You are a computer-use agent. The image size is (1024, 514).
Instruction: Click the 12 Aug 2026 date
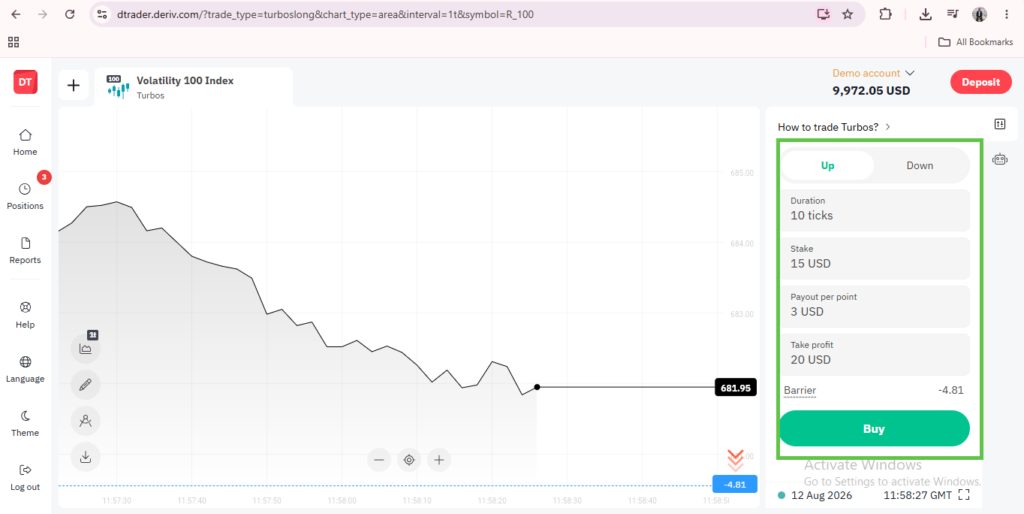822,495
